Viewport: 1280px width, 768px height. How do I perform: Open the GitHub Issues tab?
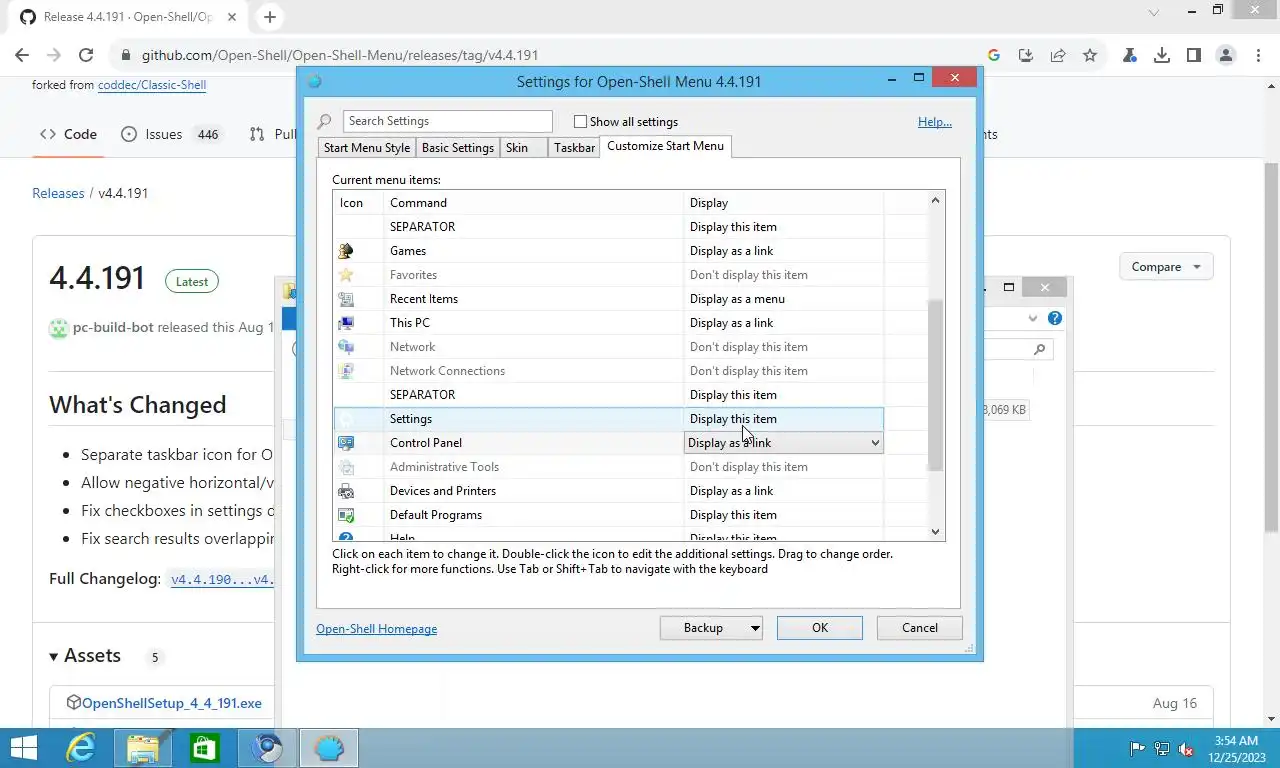coord(170,134)
